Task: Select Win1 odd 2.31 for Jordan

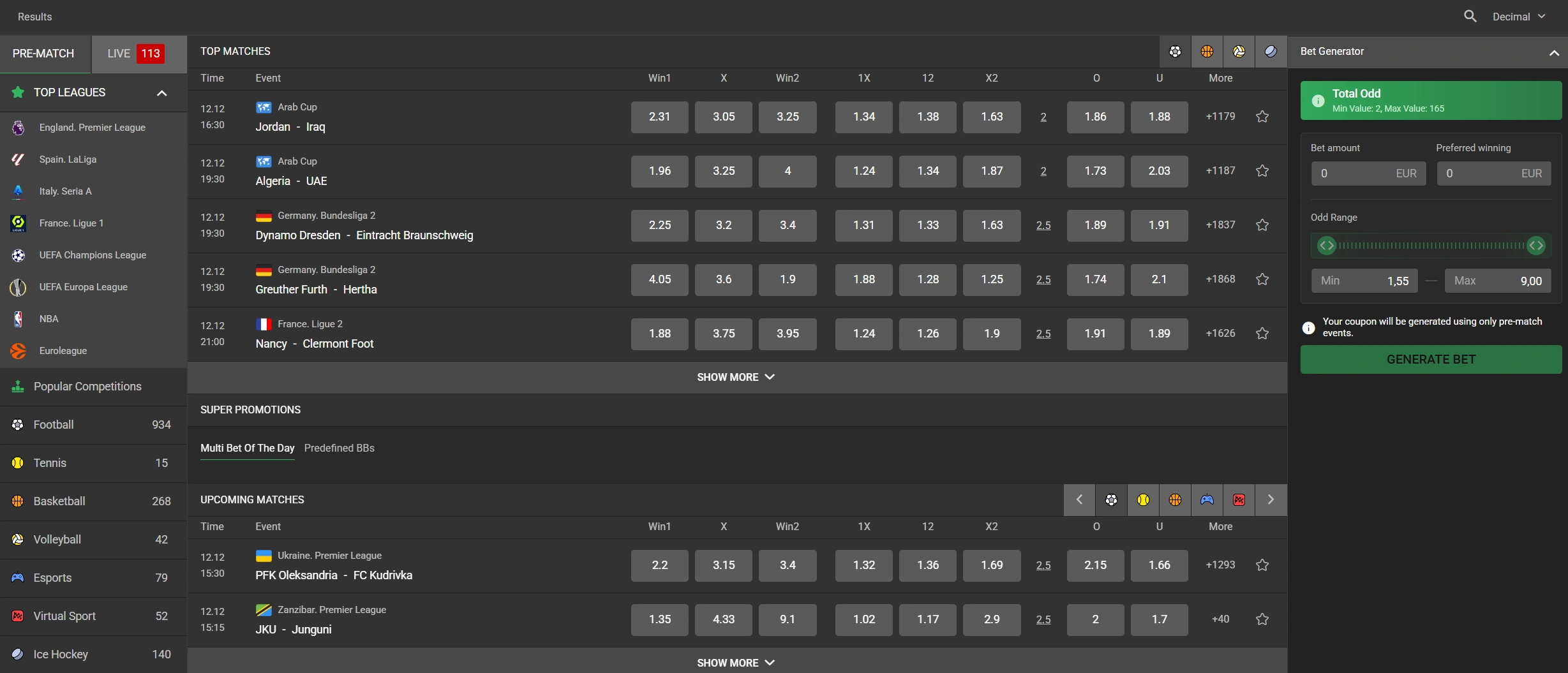Action: [659, 117]
